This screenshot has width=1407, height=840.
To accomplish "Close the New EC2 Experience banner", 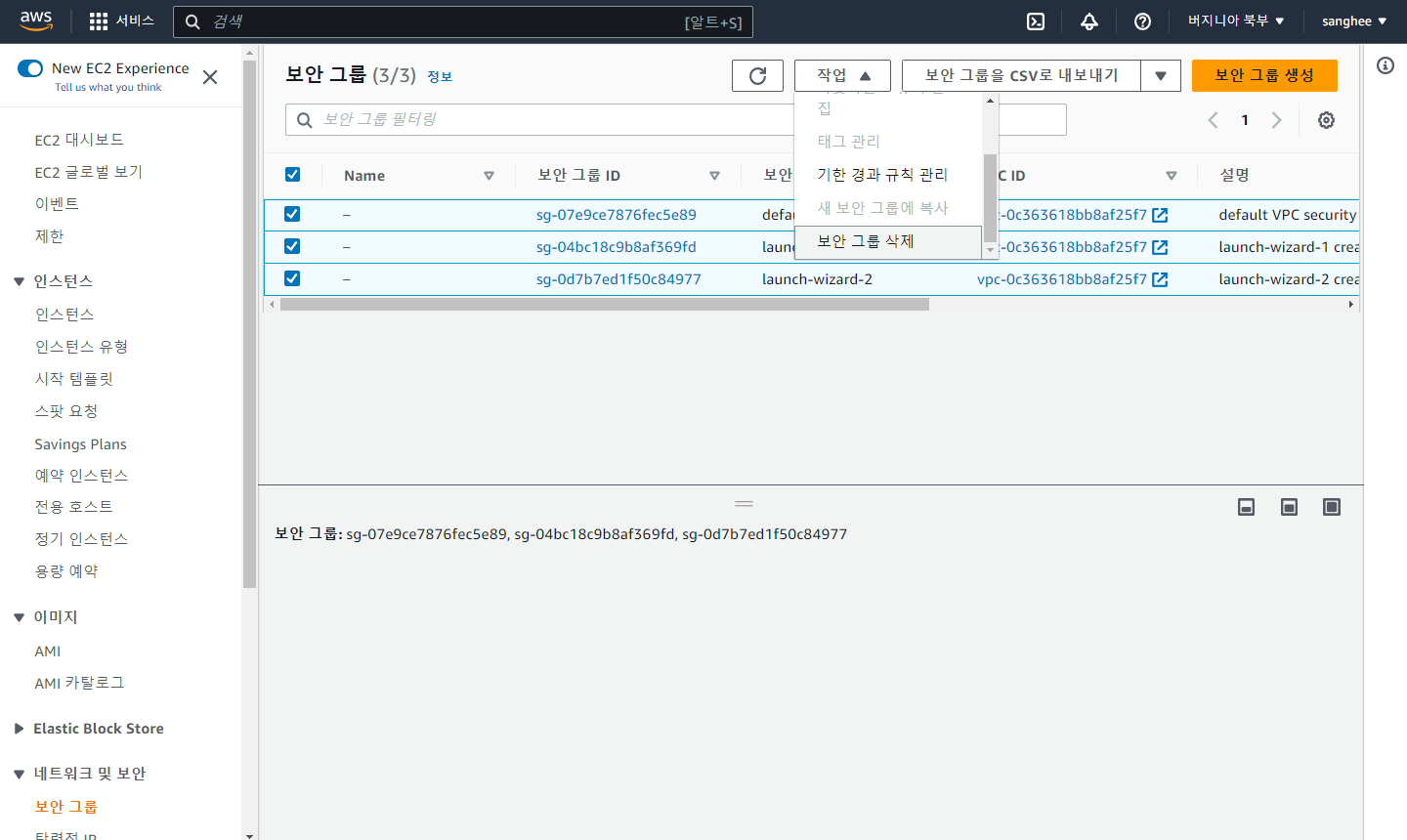I will 210,77.
